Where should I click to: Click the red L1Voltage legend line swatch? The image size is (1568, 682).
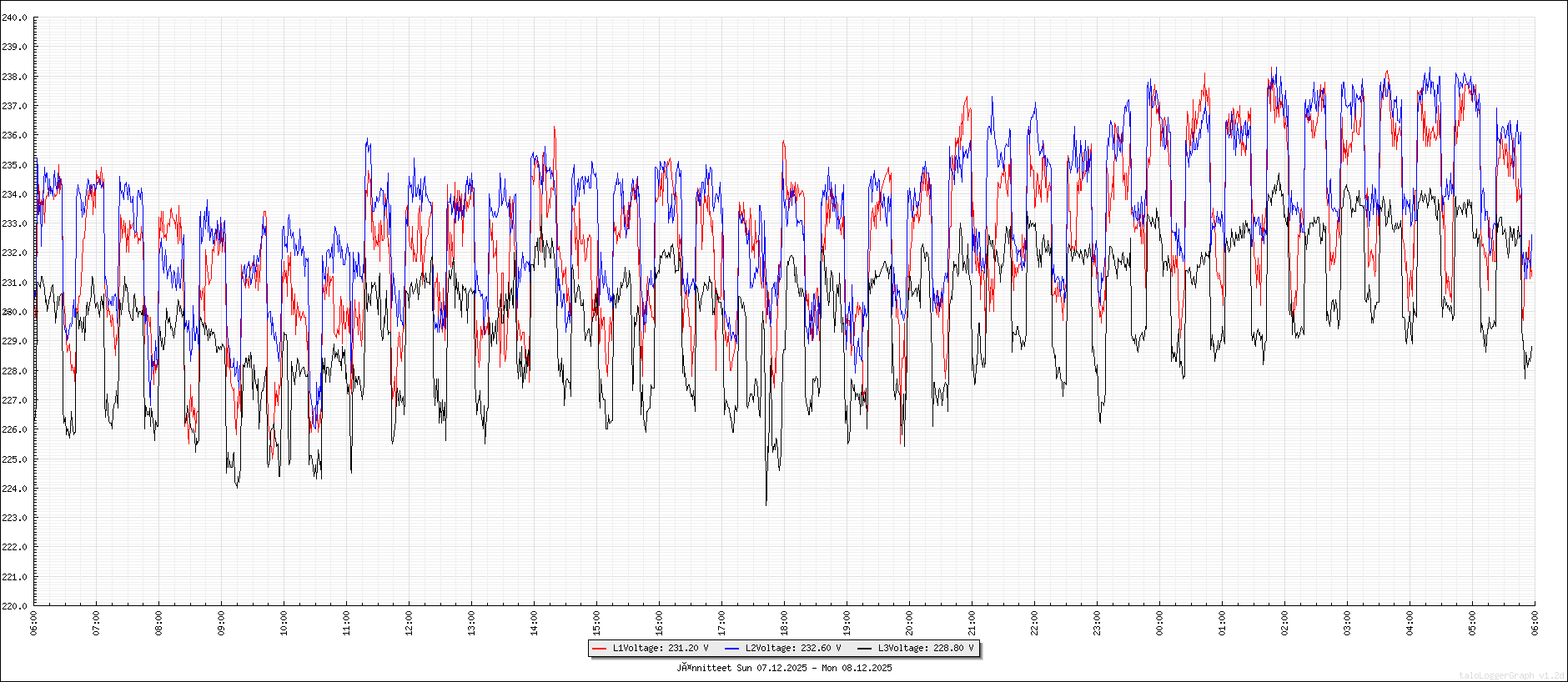(599, 649)
